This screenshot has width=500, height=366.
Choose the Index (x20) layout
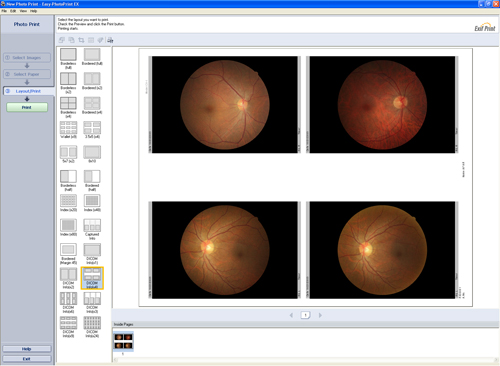pos(68,203)
